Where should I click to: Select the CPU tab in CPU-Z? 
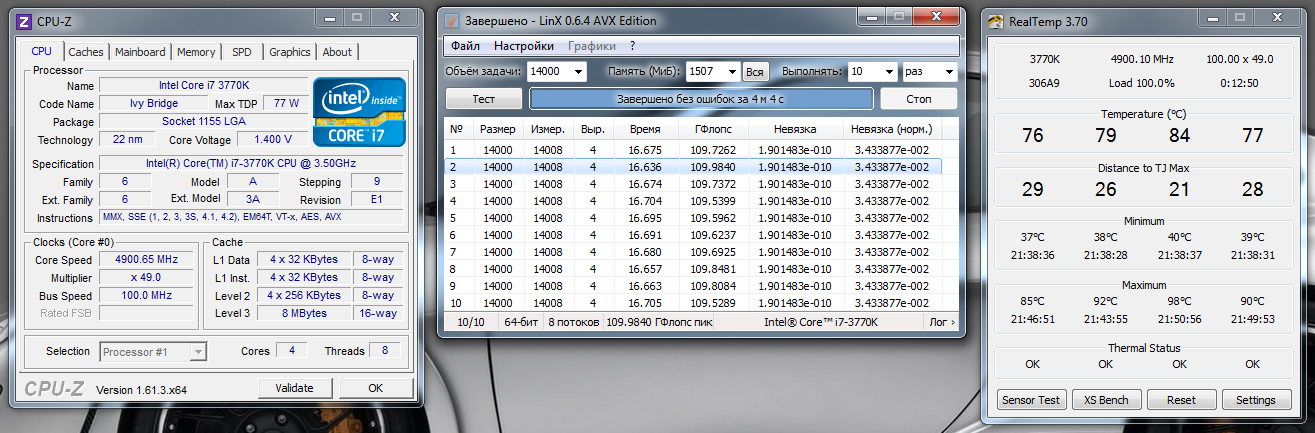point(42,51)
